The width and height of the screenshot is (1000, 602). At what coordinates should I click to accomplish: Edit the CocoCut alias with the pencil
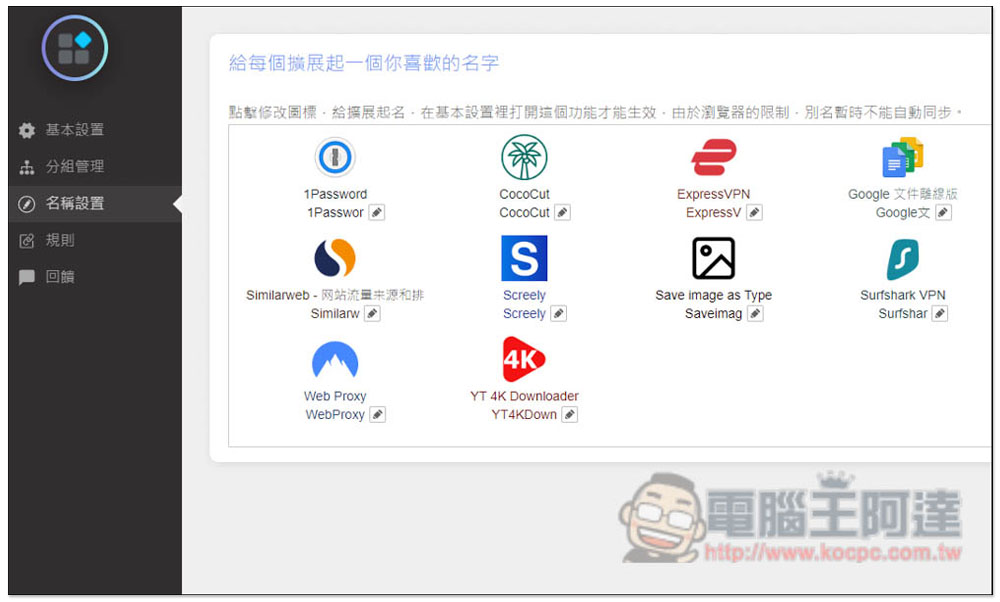click(x=562, y=212)
